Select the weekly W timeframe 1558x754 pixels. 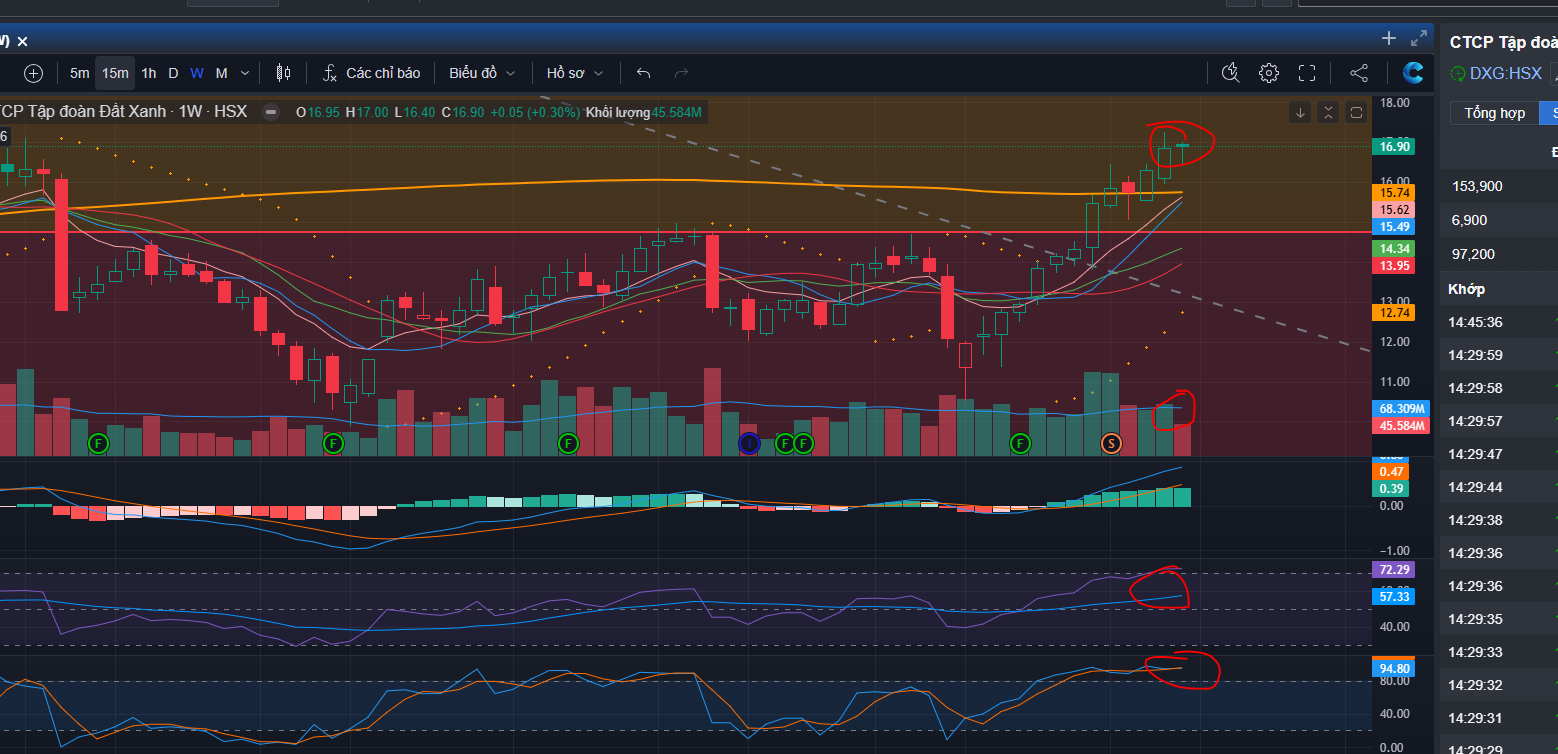[197, 73]
